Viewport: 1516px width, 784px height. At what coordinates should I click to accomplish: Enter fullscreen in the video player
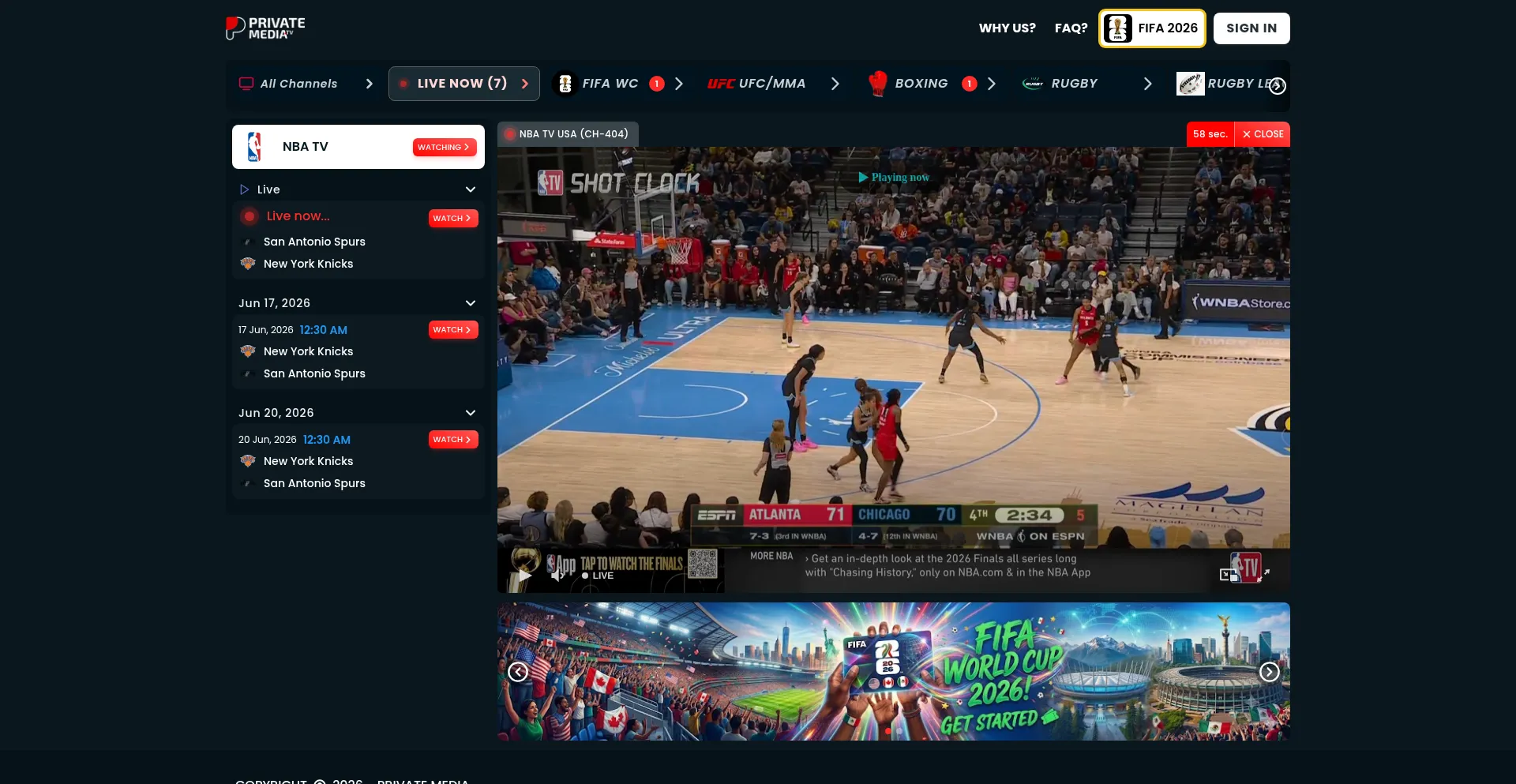(x=1263, y=575)
